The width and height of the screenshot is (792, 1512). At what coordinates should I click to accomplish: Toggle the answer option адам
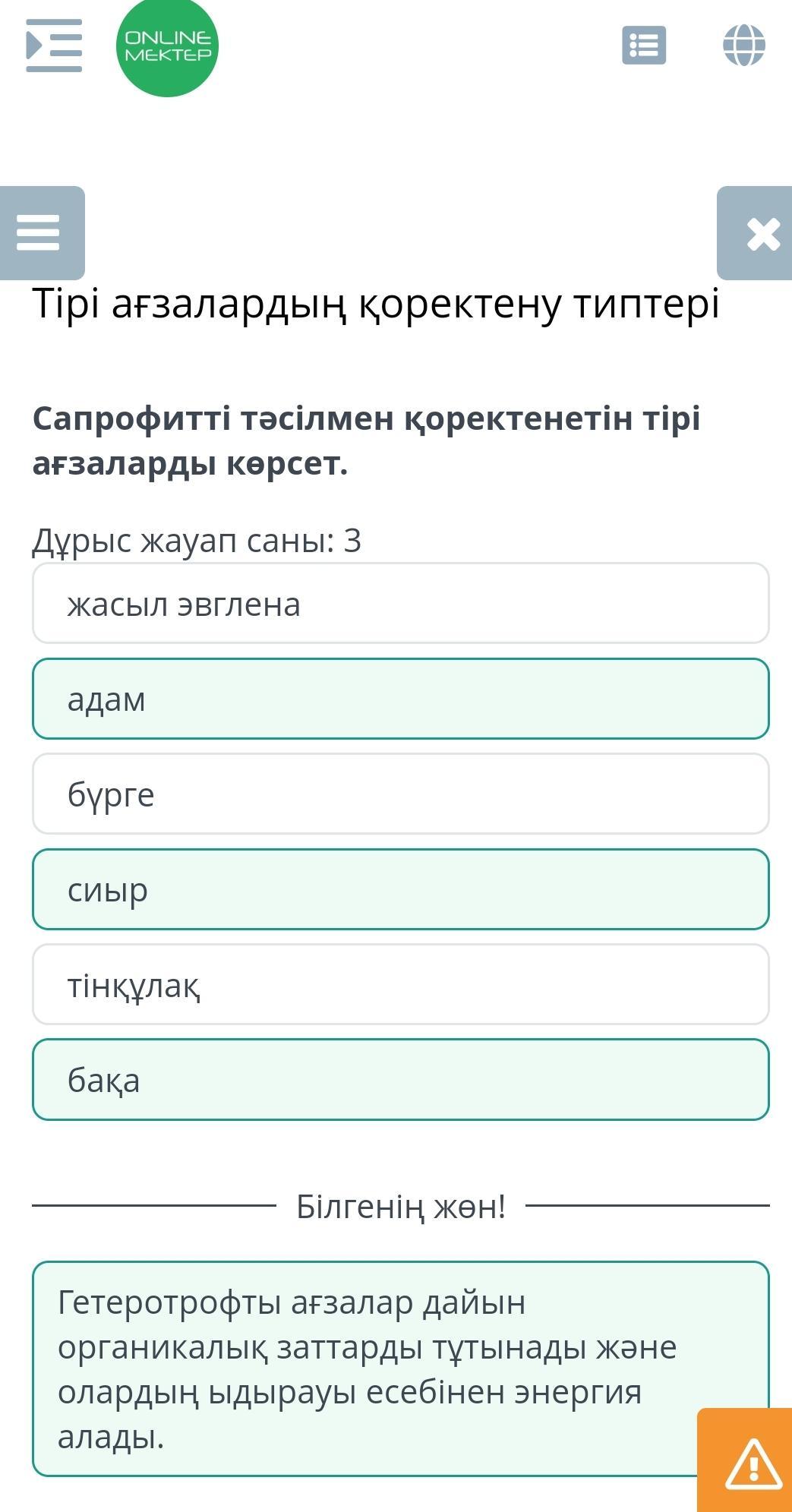pos(401,699)
